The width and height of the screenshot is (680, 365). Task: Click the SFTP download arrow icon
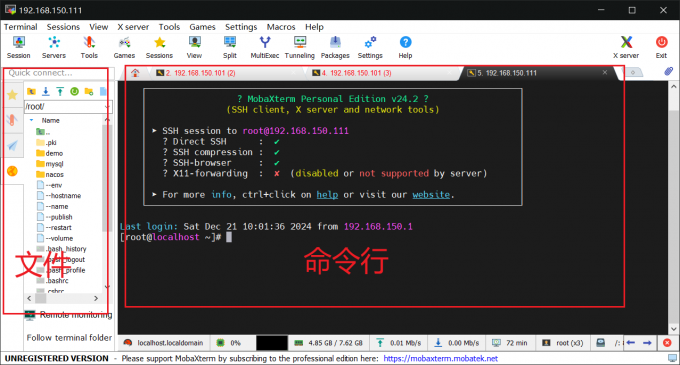(46, 91)
